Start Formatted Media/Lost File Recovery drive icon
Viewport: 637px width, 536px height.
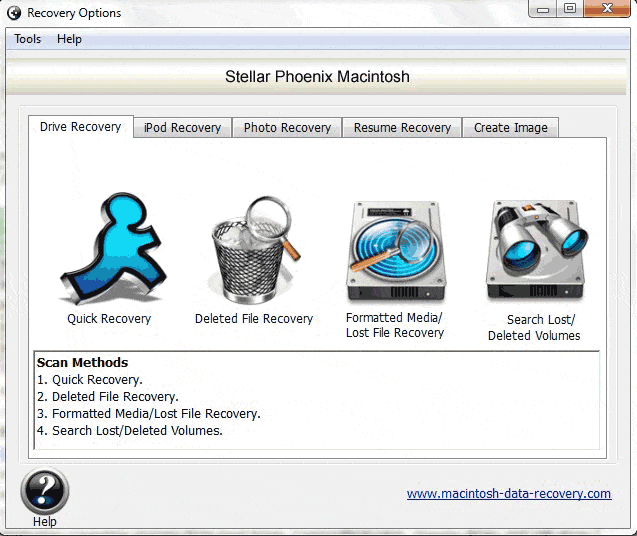(x=396, y=251)
